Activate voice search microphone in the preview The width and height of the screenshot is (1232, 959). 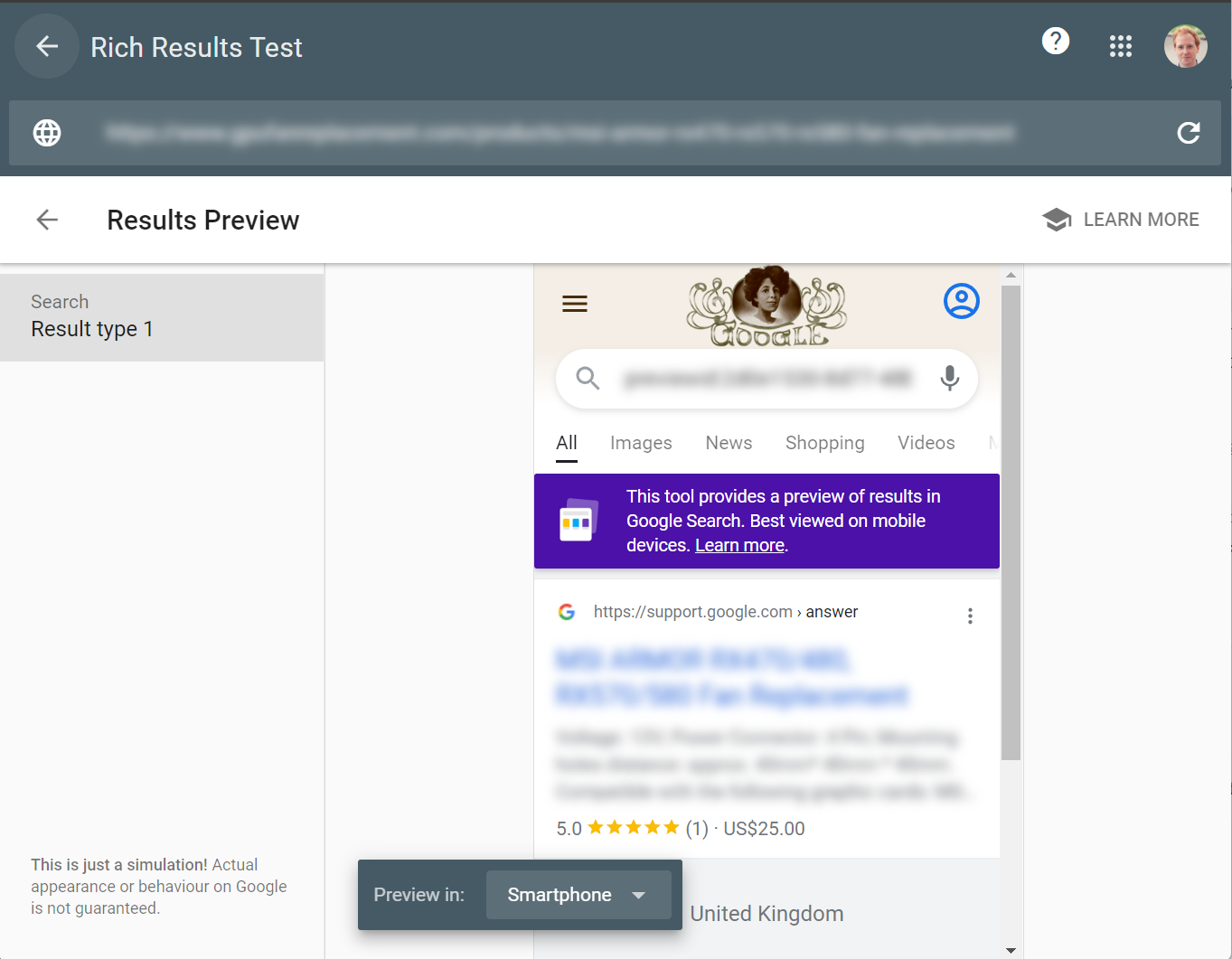pyautogui.click(x=949, y=379)
